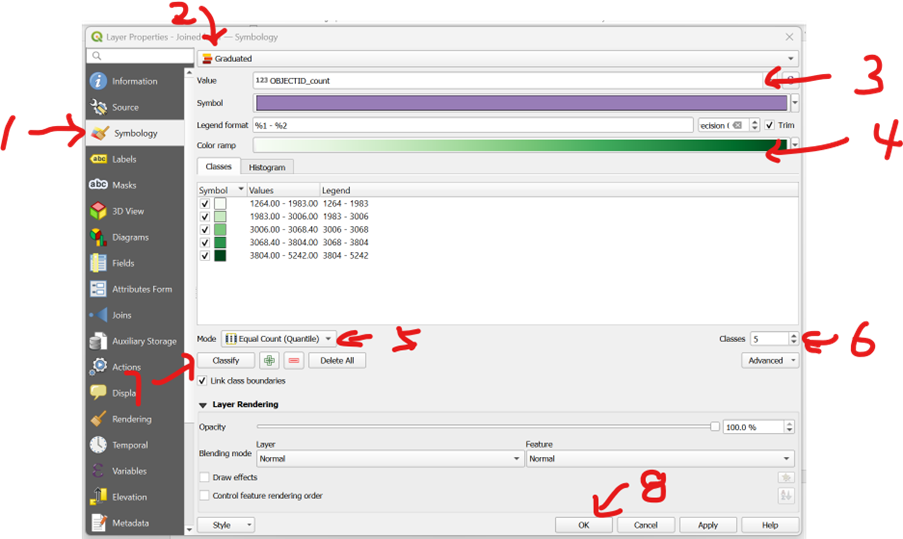The image size is (903, 539).
Task: Open feature rendering order sort button
Action: click(786, 495)
